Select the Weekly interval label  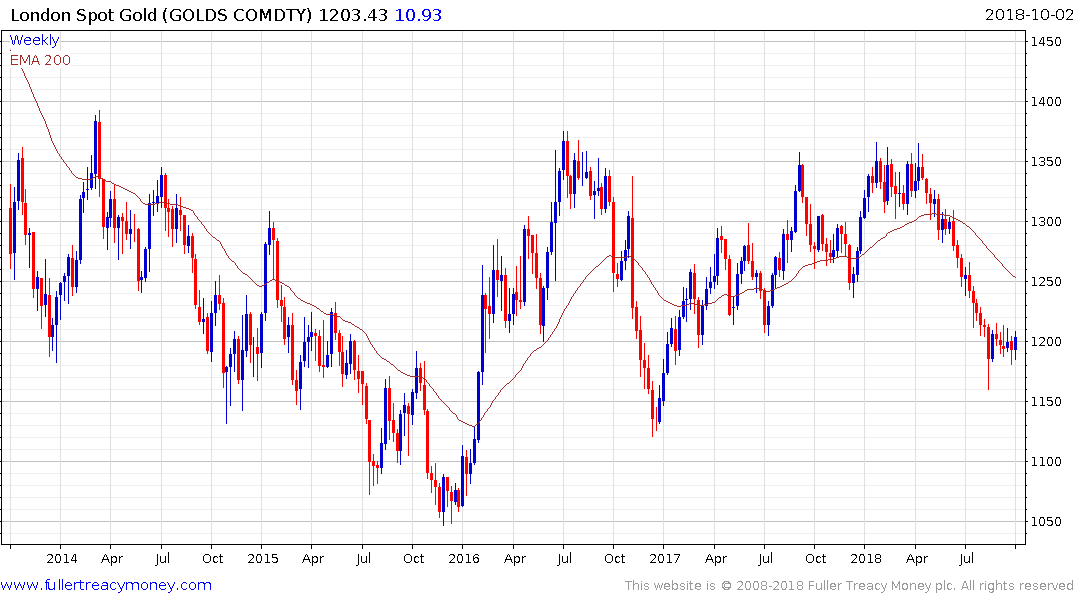(34, 40)
